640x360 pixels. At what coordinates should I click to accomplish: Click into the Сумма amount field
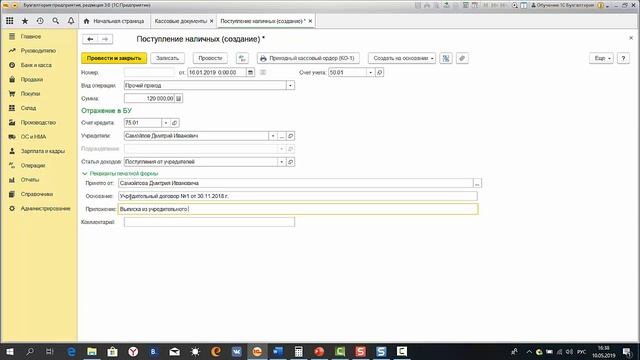[149, 98]
